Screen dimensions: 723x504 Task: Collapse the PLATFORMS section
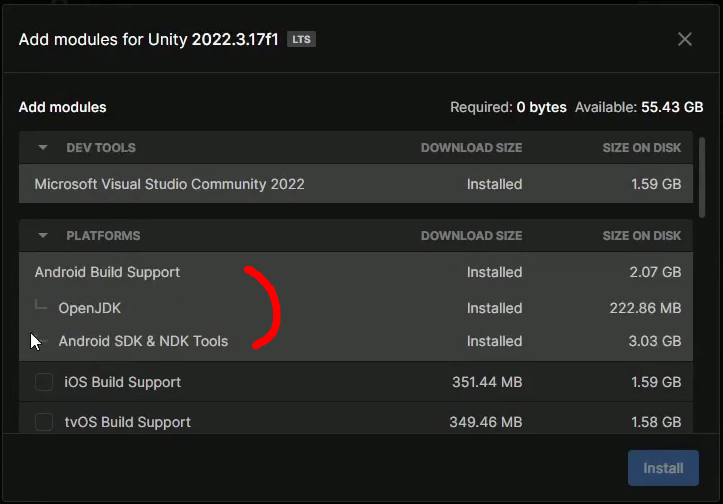[x=43, y=236]
